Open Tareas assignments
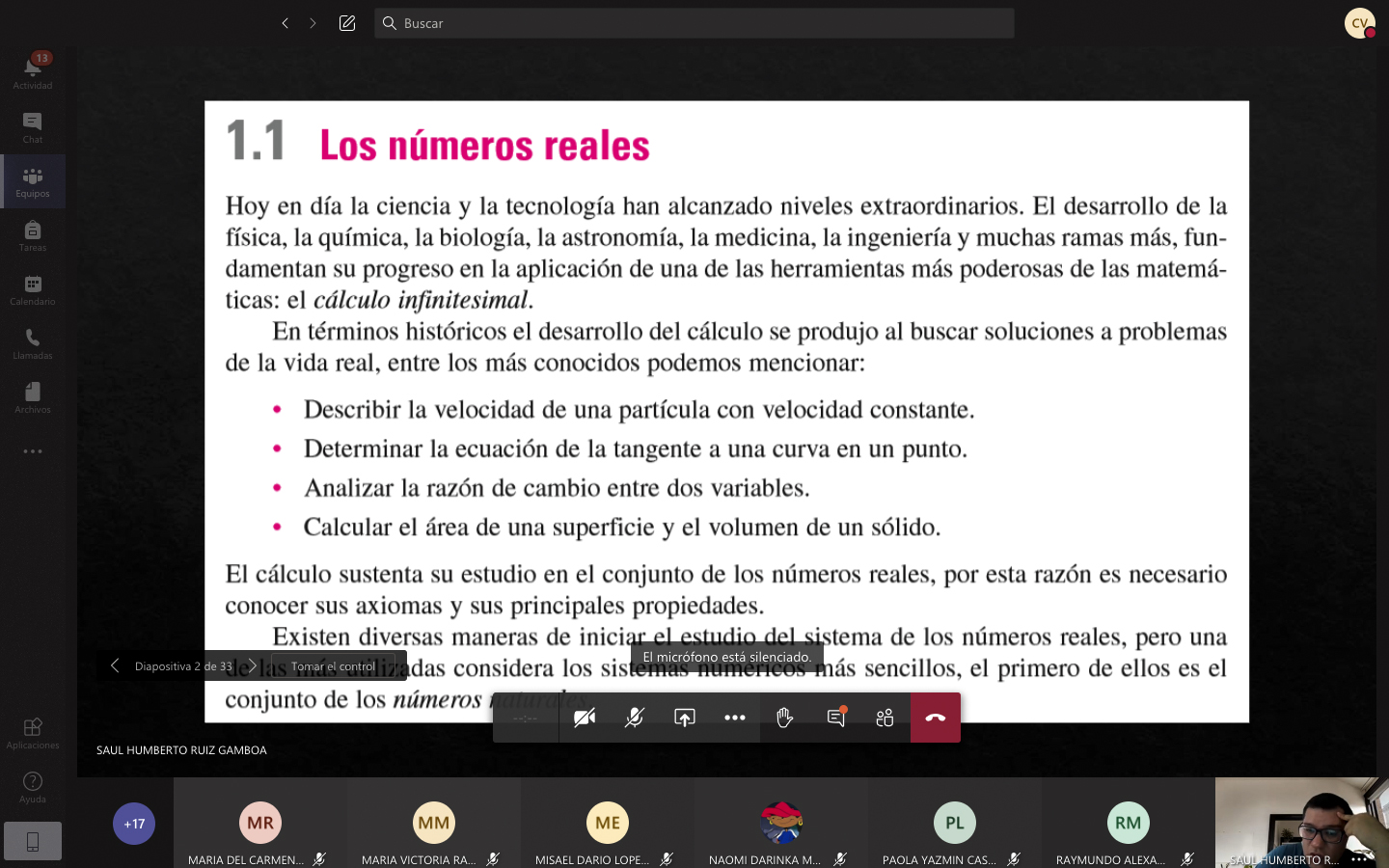The image size is (1389, 868). tap(33, 235)
